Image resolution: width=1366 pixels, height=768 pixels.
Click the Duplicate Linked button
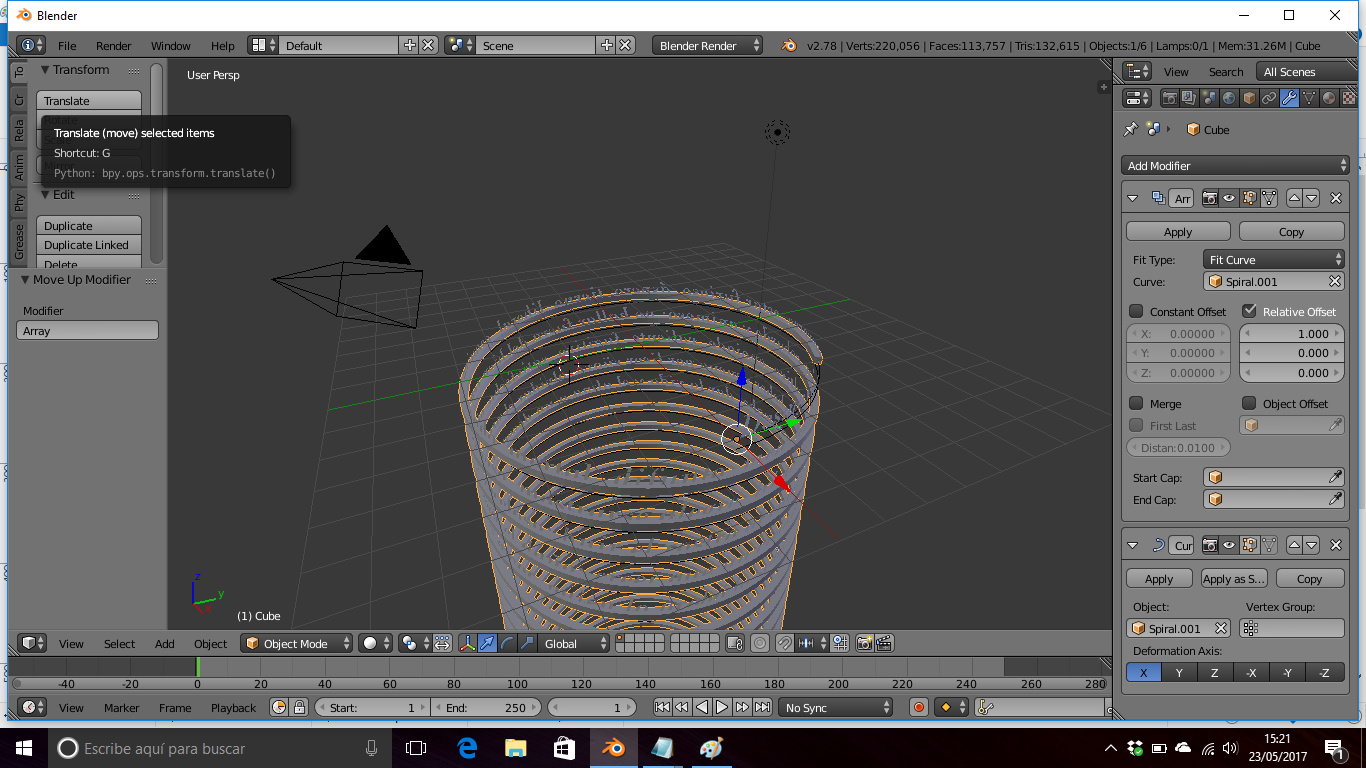click(89, 245)
